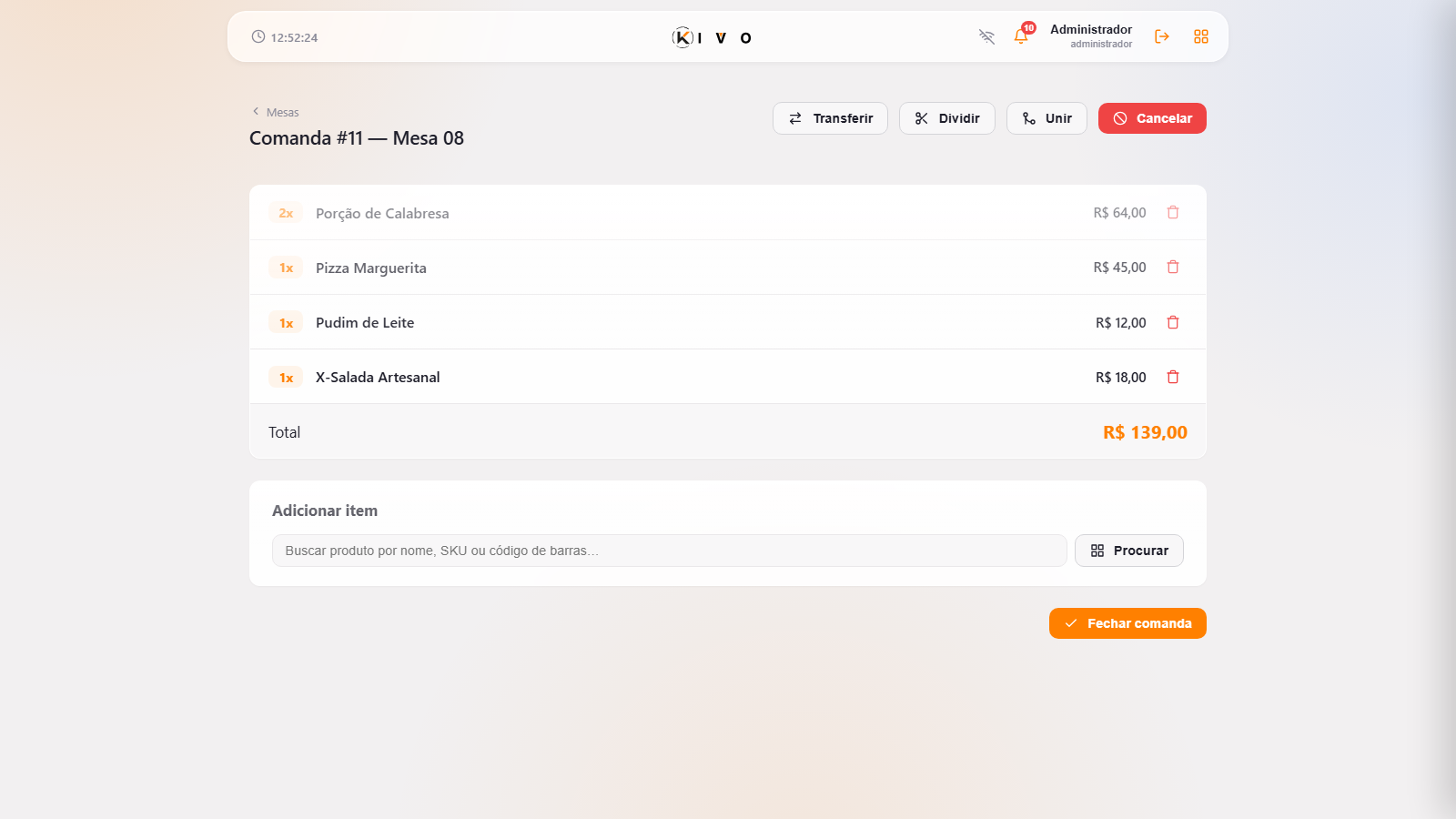Screen dimensions: 1456x819
Task: Click the R$ 18,00 price
Action: [x=1121, y=378]
